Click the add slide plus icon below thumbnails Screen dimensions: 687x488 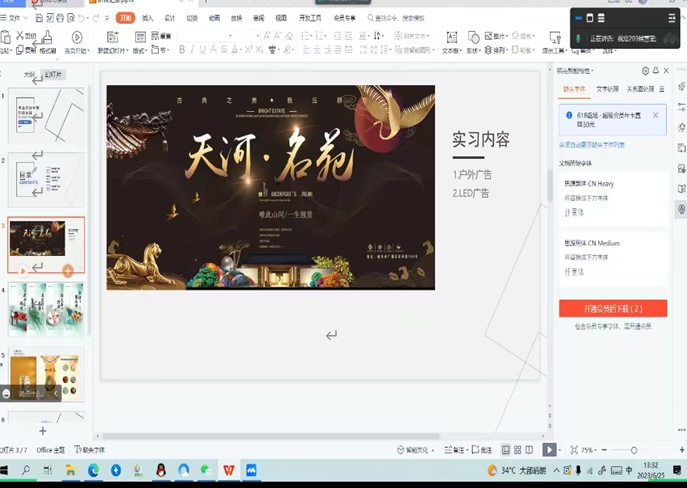tap(43, 431)
